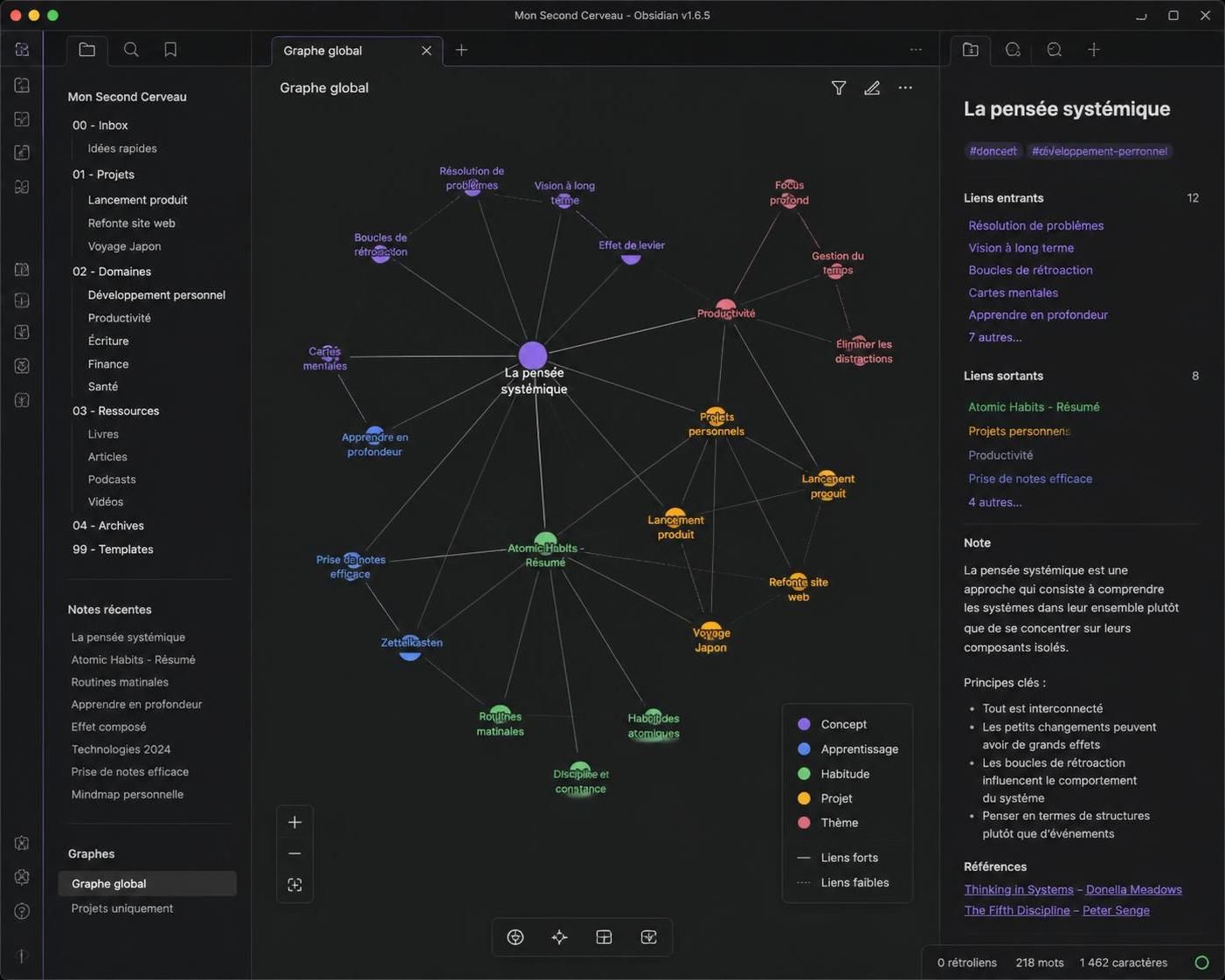Click the Concept purple legend swatch
The image size is (1225, 980).
pyautogui.click(x=804, y=724)
